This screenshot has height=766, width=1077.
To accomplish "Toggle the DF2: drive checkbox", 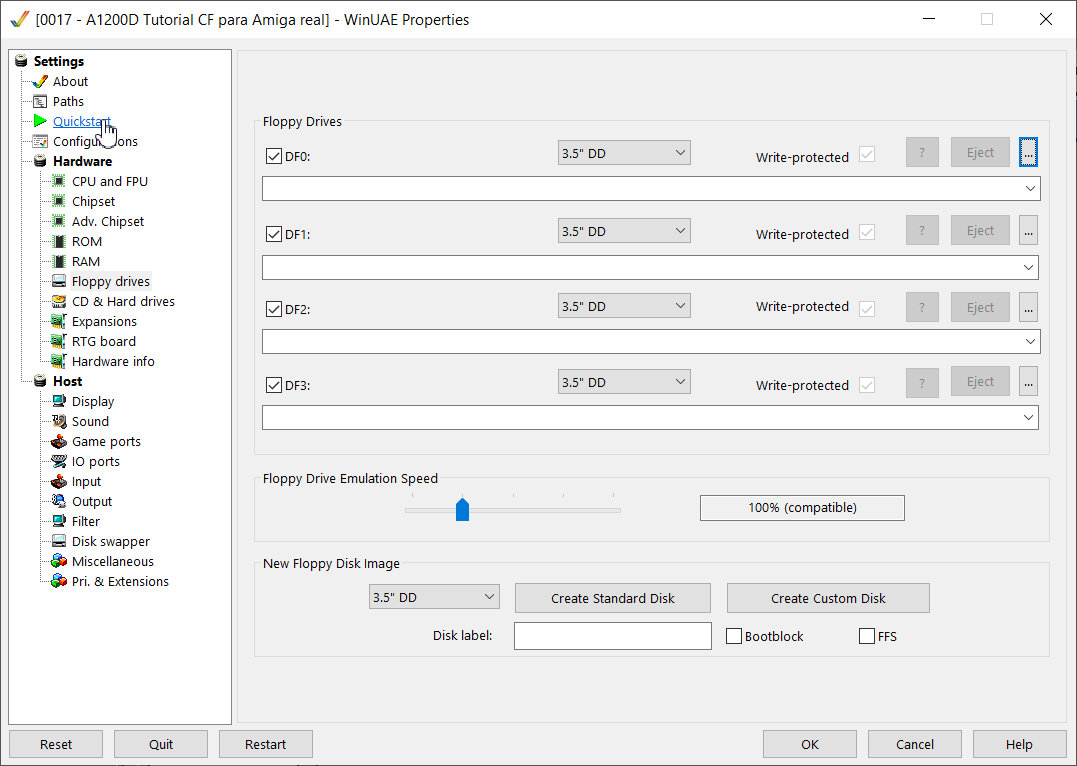I will coord(273,309).
